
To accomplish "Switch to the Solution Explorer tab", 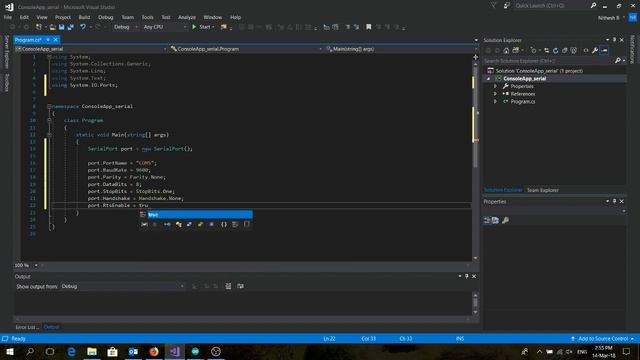I will 503,190.
